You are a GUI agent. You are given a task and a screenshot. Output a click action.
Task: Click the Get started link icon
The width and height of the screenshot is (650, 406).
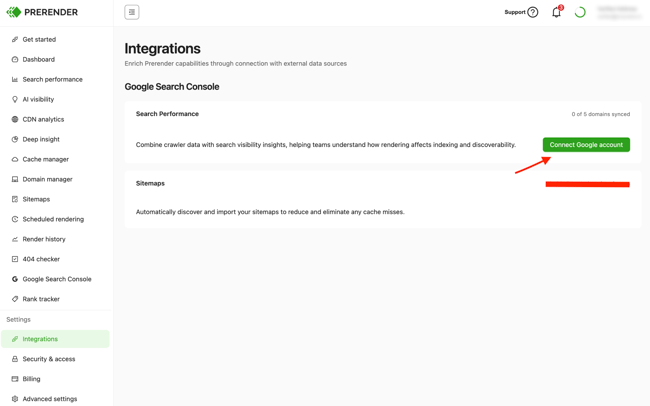[15, 39]
